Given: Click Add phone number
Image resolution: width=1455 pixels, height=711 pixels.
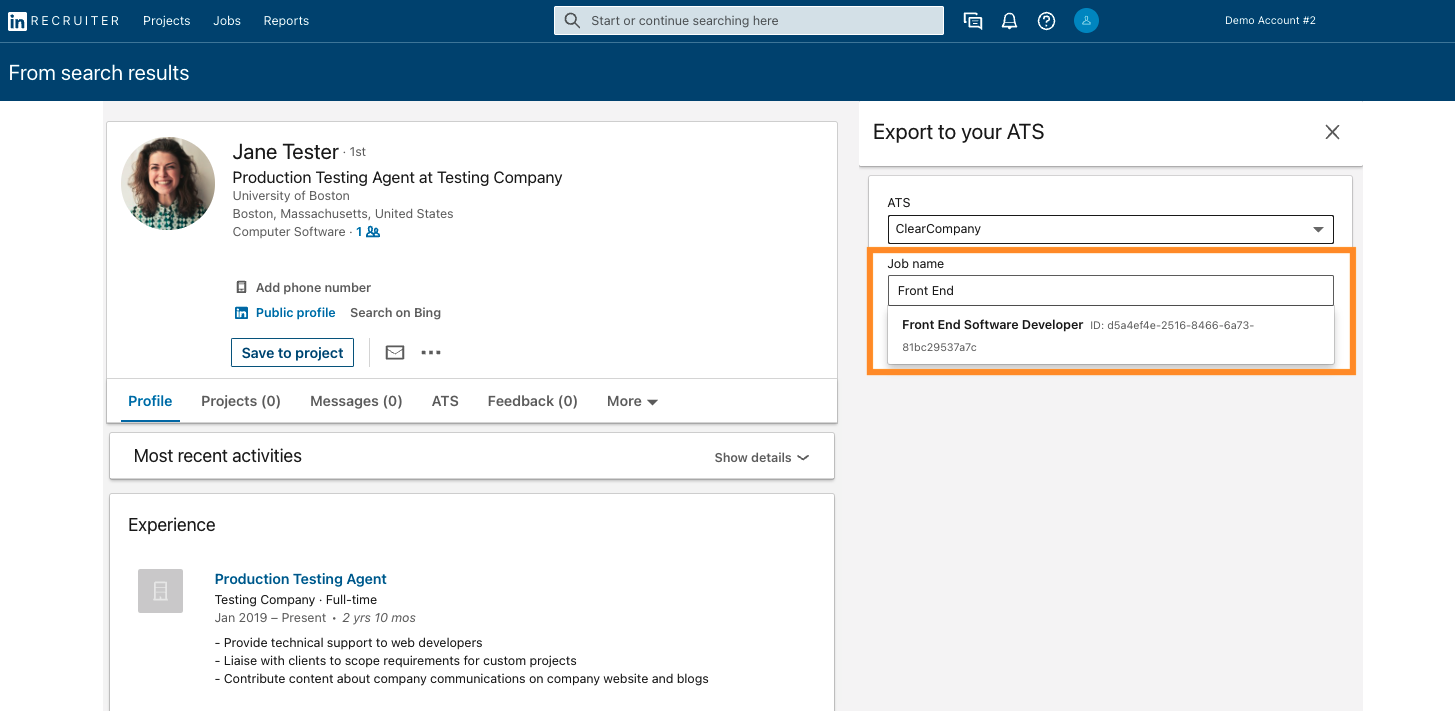Looking at the screenshot, I should click(313, 287).
